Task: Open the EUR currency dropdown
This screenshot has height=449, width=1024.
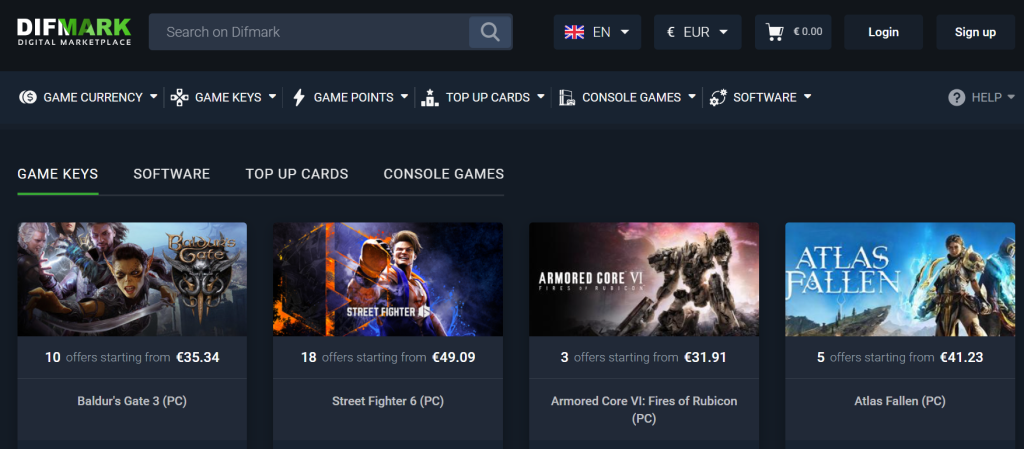Action: tap(697, 32)
